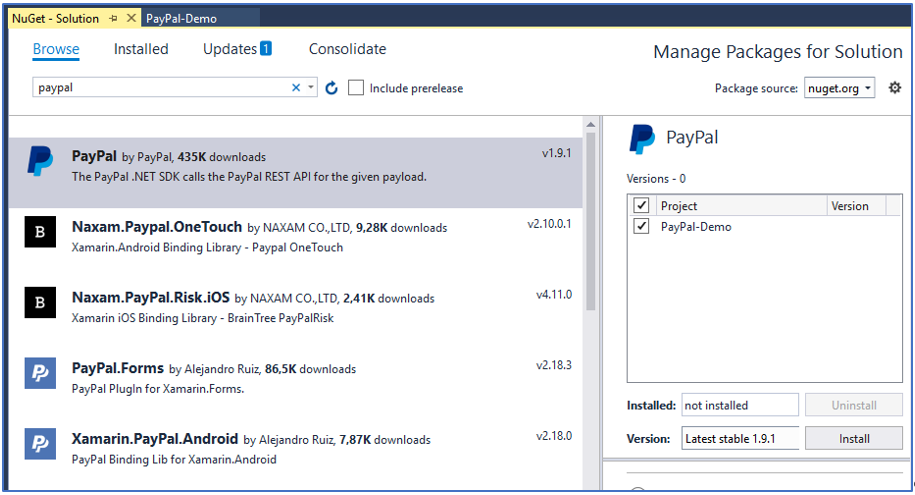This screenshot has height=495, width=915.
Task: Click the Install button
Action: pos(854,438)
